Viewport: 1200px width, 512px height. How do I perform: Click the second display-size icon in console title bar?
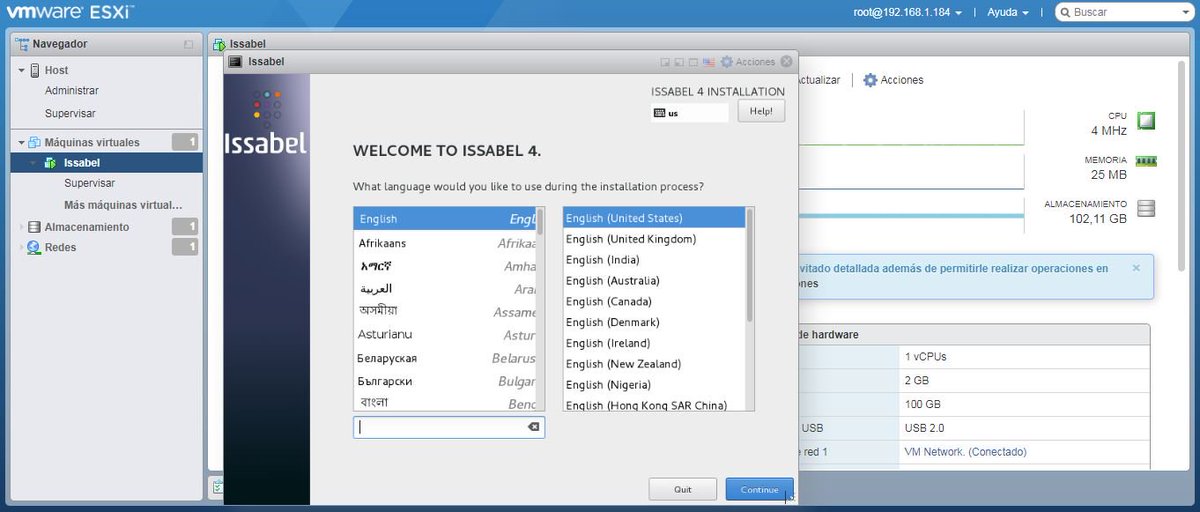pyautogui.click(x=678, y=62)
